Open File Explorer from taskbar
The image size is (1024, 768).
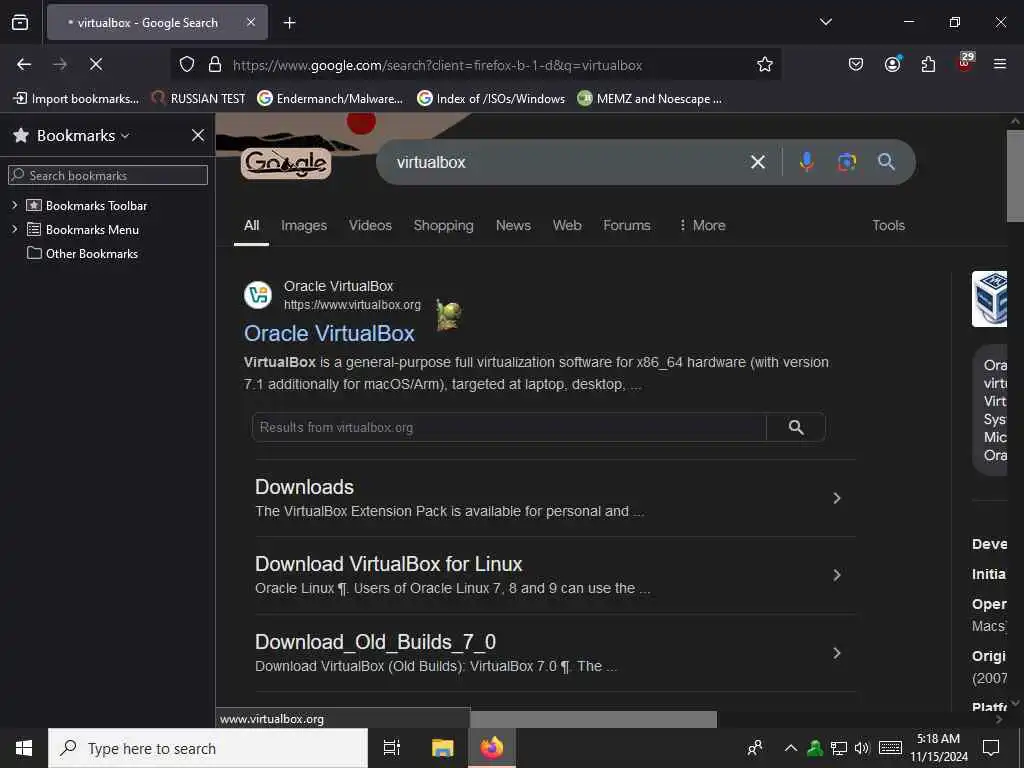pyautogui.click(x=442, y=748)
